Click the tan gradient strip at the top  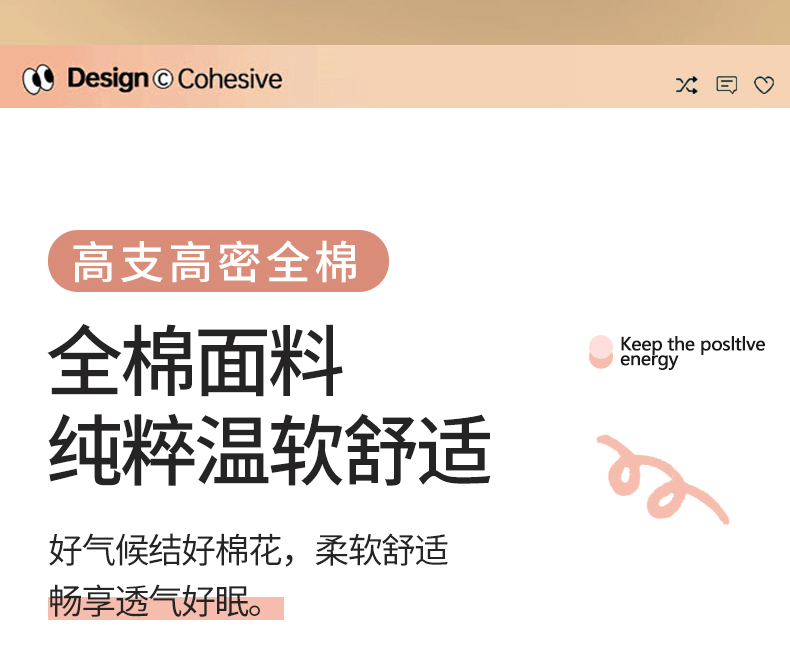coord(395,22)
